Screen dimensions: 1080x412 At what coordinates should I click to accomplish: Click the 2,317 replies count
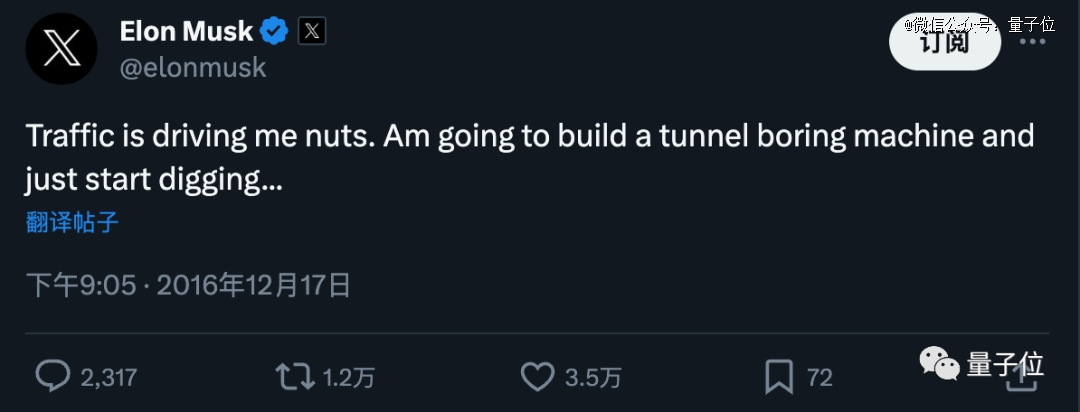coord(109,378)
